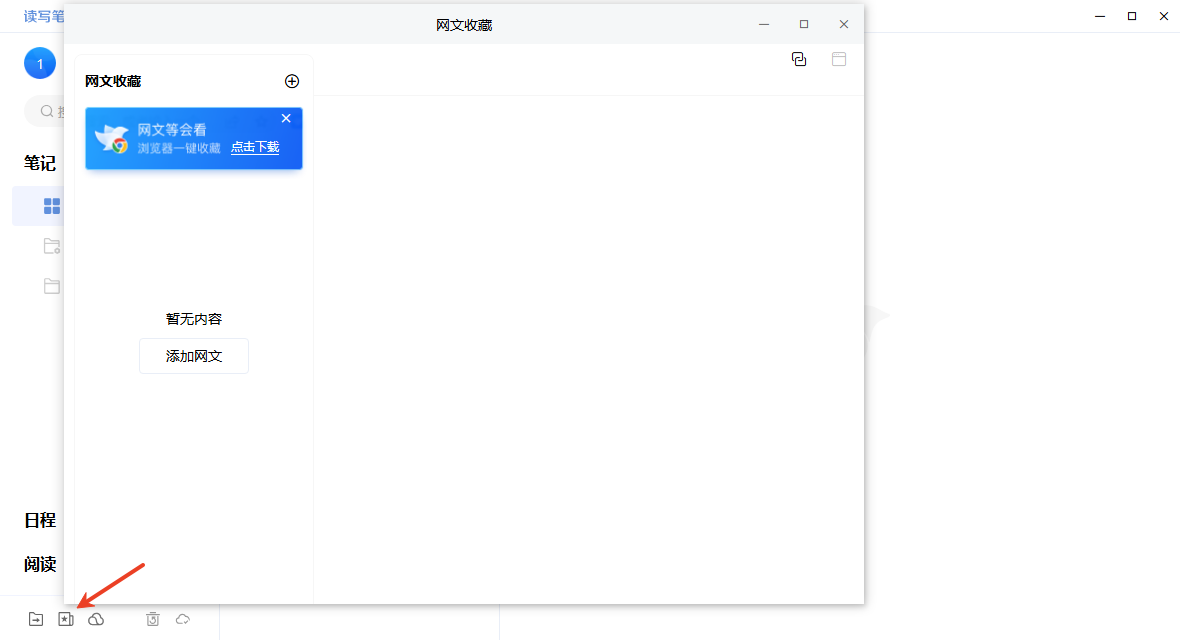Close the 网文收藏 window
This screenshot has height=640, width=1180.
[844, 24]
